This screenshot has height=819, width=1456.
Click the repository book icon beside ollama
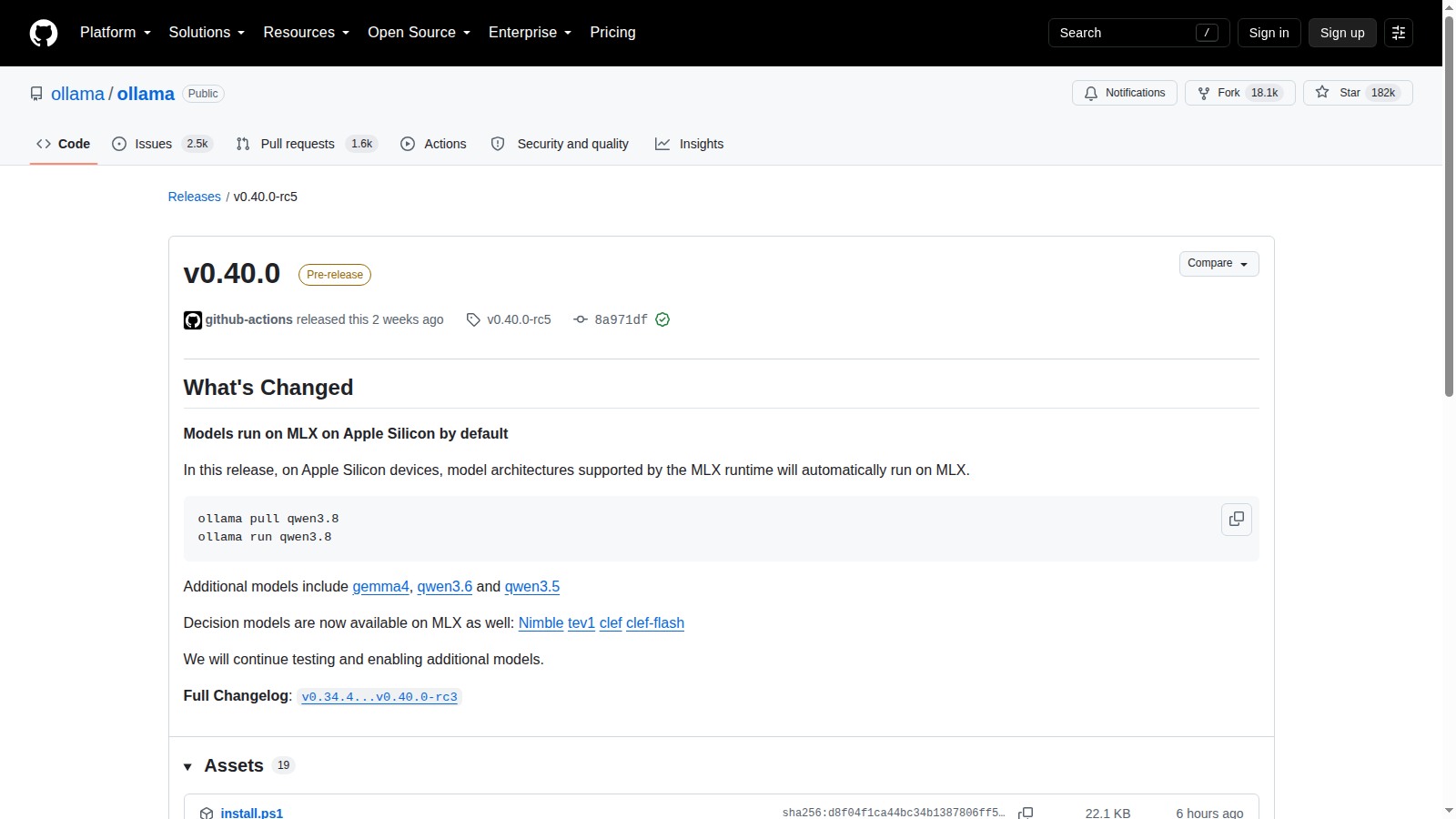coord(36,94)
